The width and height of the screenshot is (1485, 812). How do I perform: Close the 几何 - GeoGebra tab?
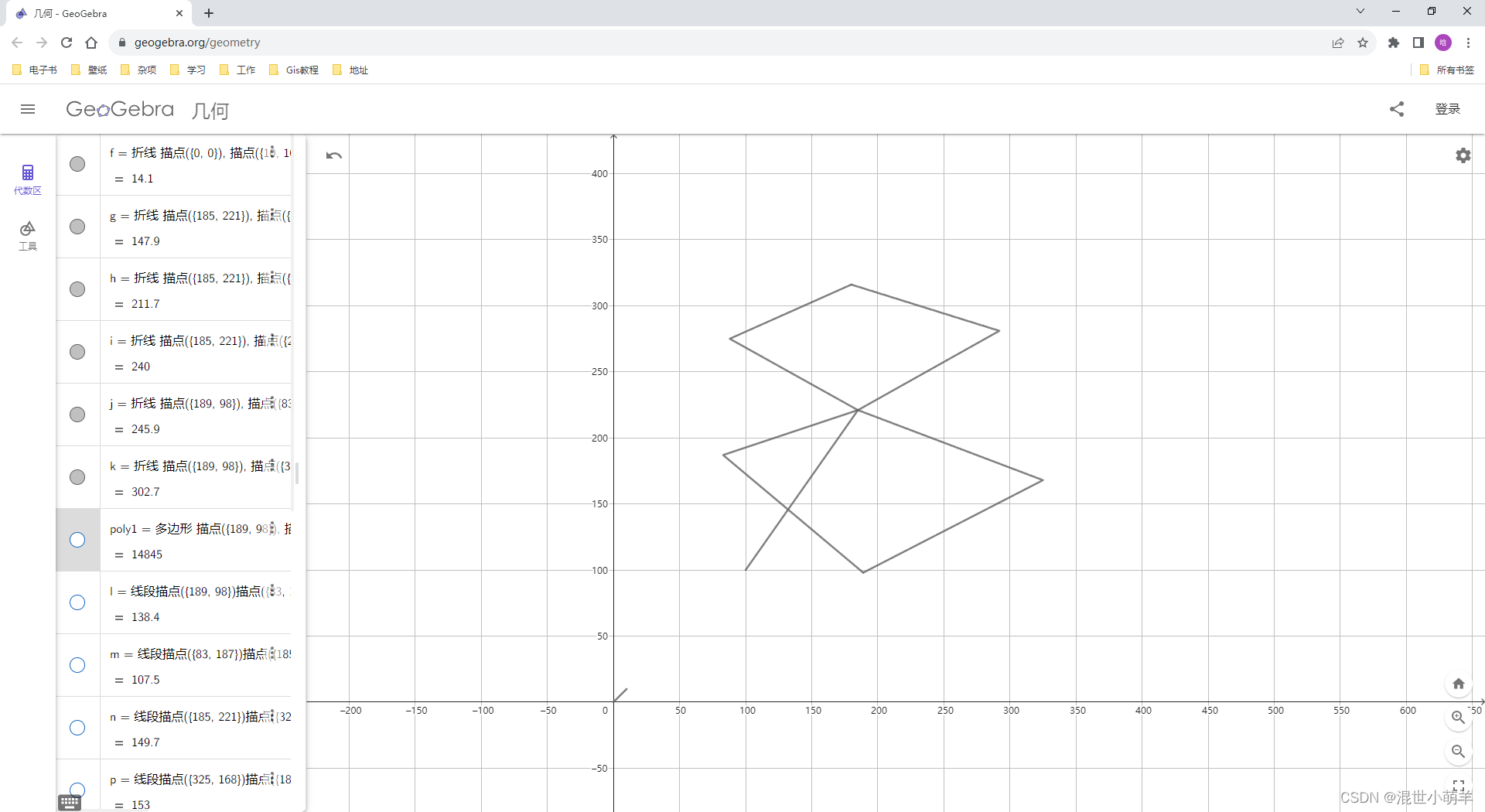click(x=179, y=13)
